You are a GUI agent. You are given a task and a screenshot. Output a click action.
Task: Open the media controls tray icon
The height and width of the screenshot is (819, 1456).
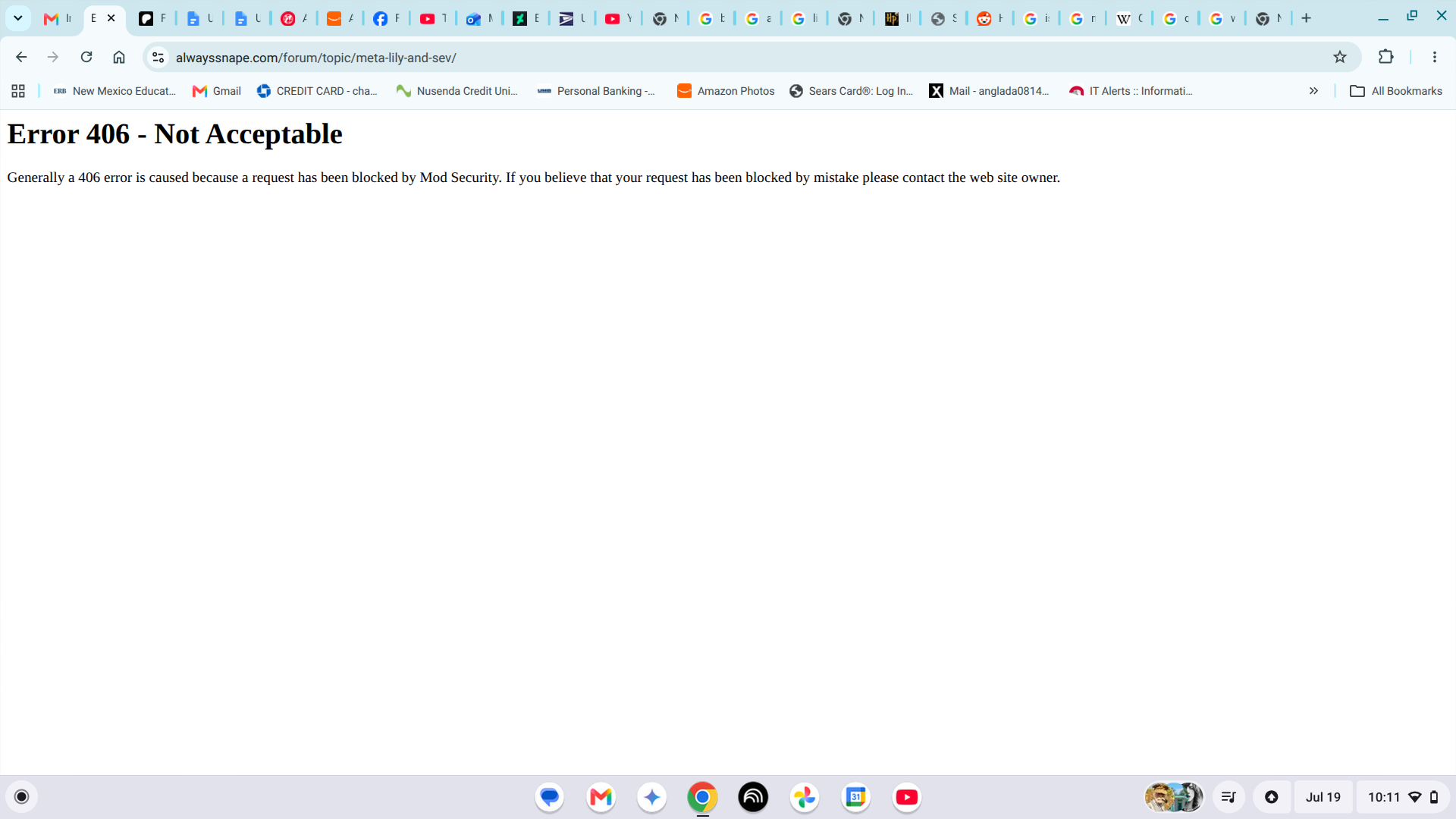(x=1228, y=797)
